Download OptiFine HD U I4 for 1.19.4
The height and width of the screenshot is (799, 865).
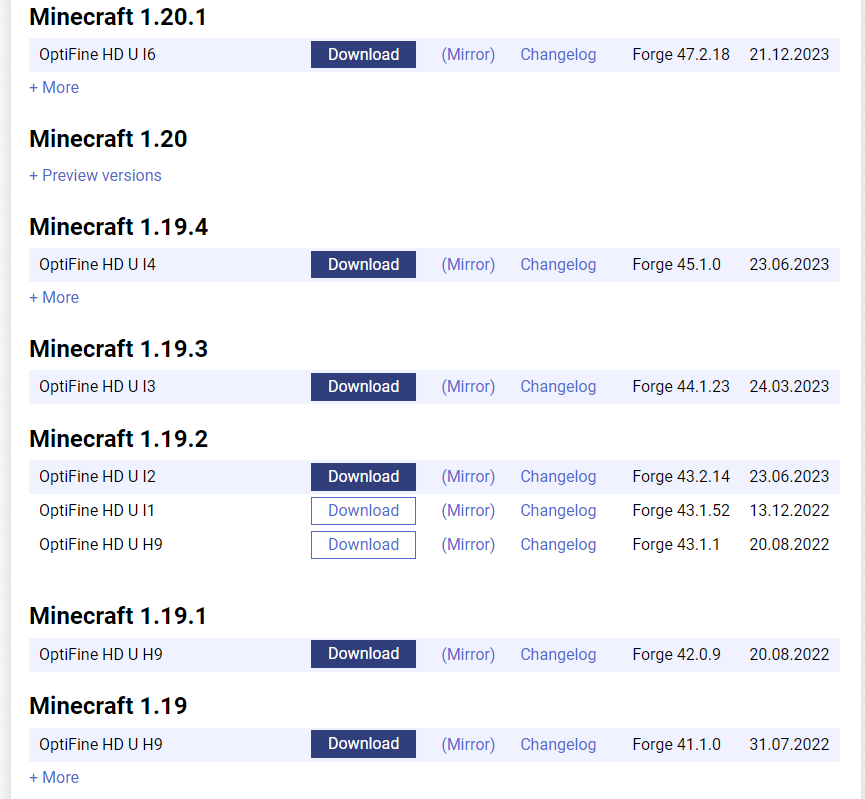363,264
